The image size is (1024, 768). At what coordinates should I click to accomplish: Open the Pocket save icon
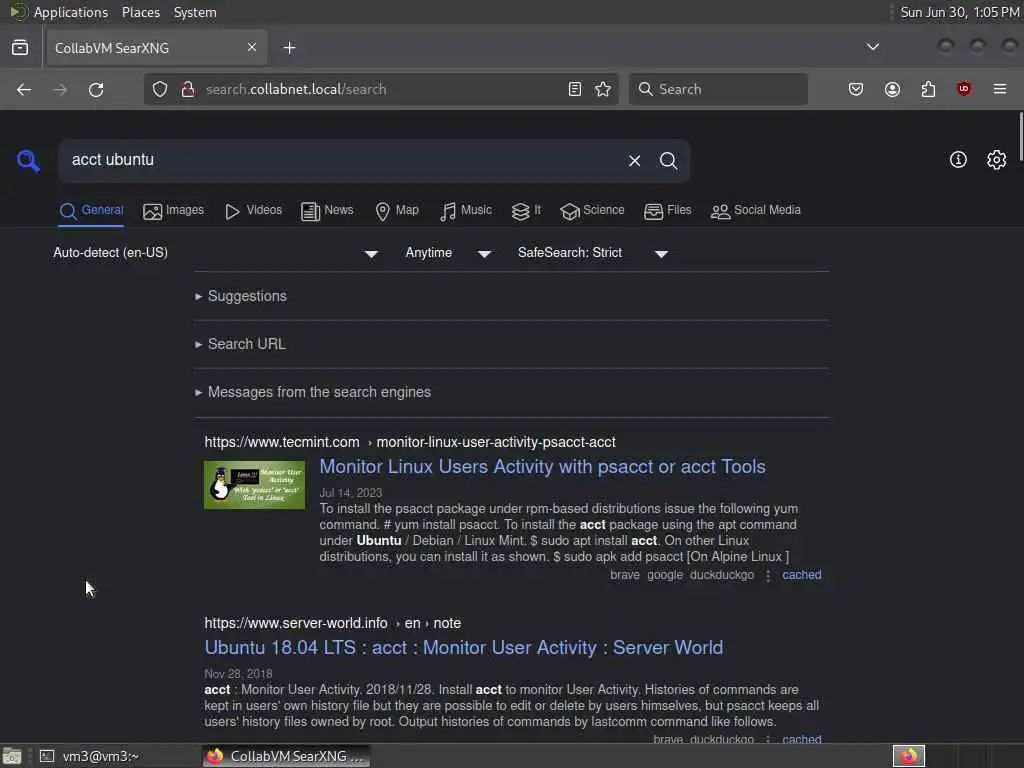[x=856, y=89]
